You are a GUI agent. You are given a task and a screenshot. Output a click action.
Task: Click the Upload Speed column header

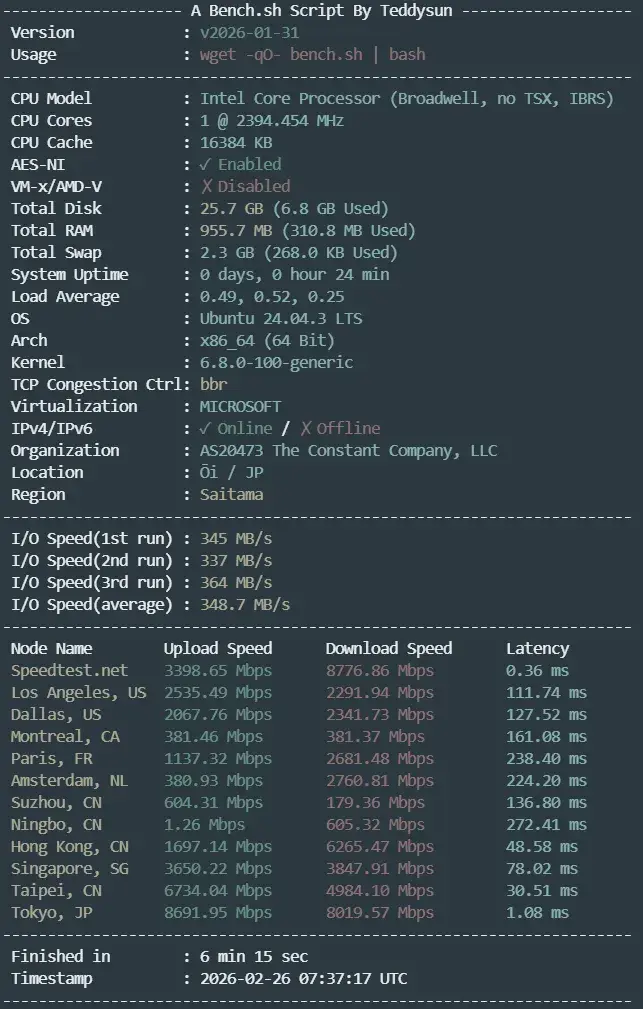[218, 648]
